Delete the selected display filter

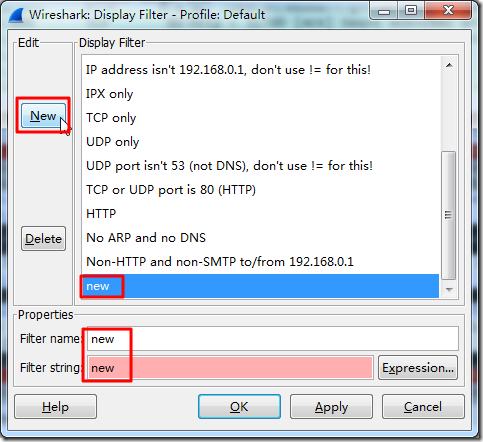[x=43, y=239]
